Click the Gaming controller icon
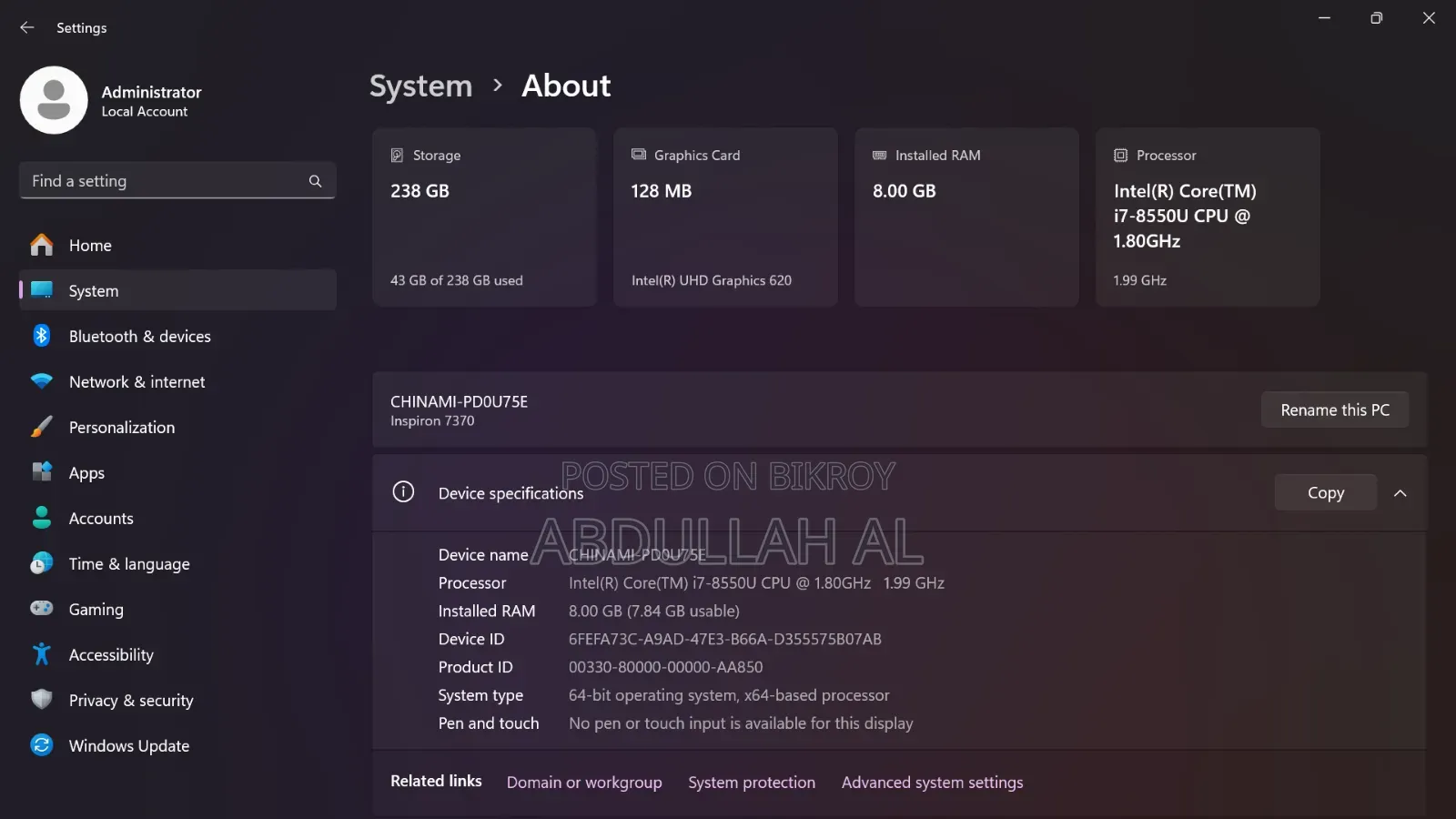1456x819 pixels. coord(42,608)
